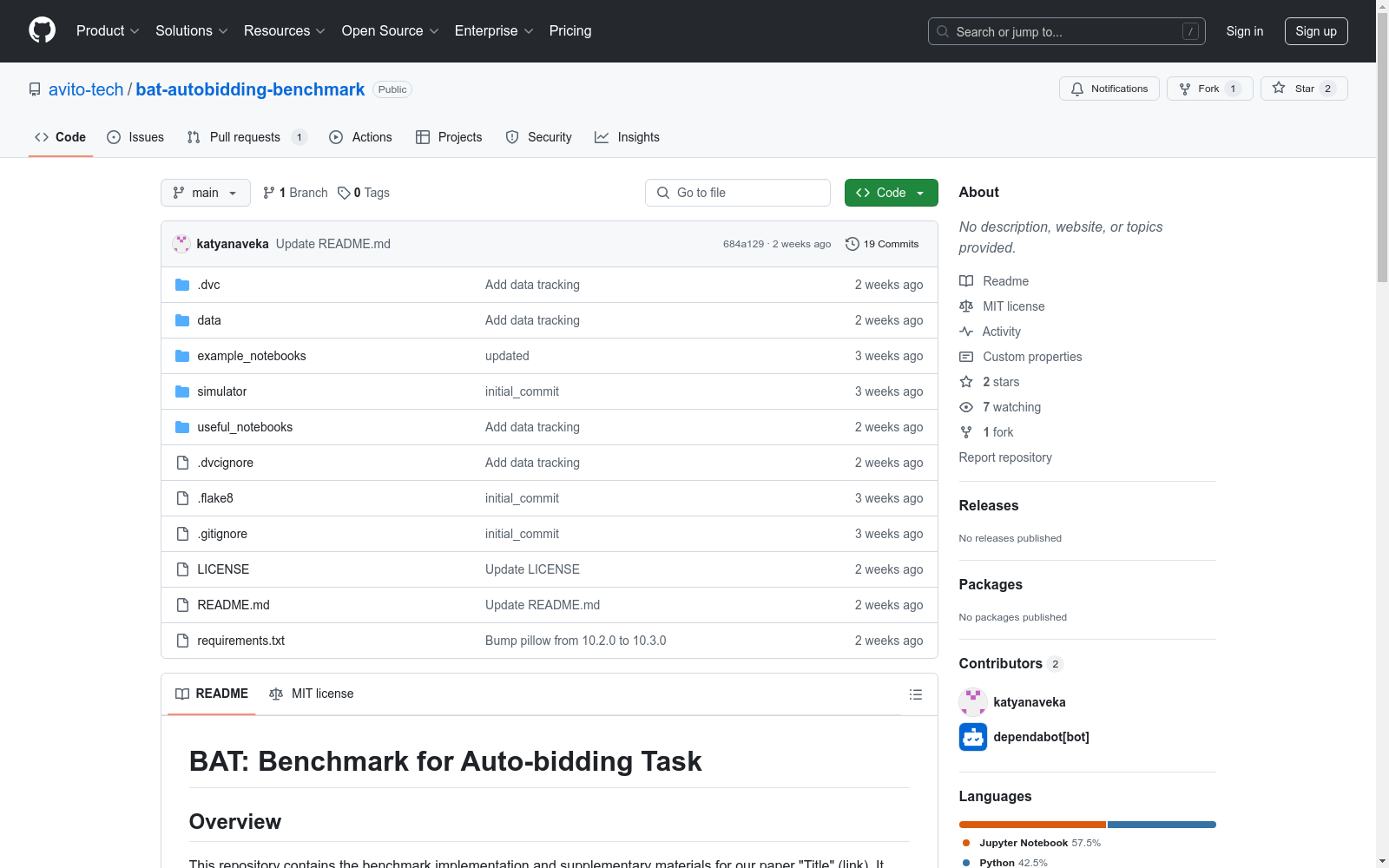1389x868 pixels.
Task: Expand the Open Source menu
Action: coord(391,31)
